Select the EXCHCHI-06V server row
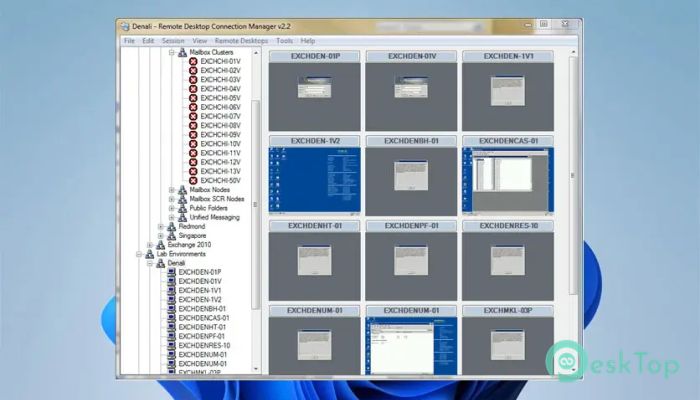Image resolution: width=700 pixels, height=400 pixels. (x=221, y=107)
